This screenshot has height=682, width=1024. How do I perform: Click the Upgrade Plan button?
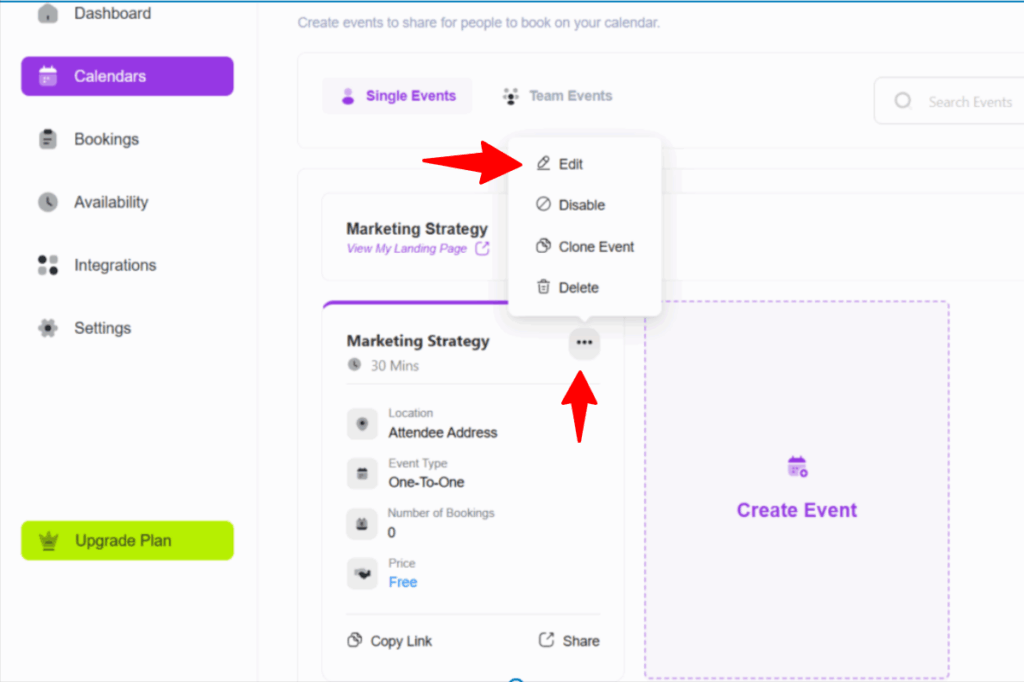click(x=127, y=541)
